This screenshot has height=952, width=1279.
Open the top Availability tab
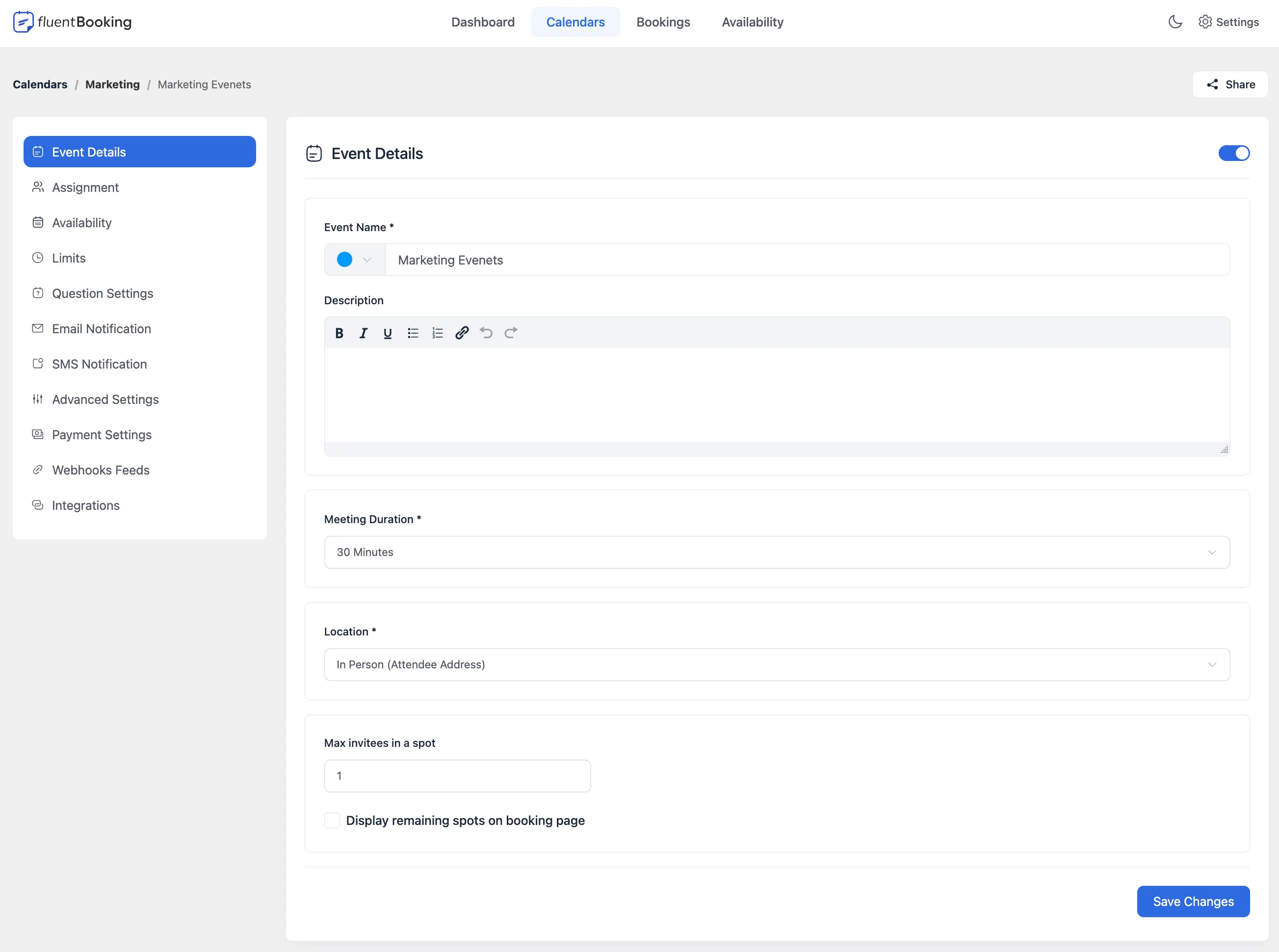[753, 22]
